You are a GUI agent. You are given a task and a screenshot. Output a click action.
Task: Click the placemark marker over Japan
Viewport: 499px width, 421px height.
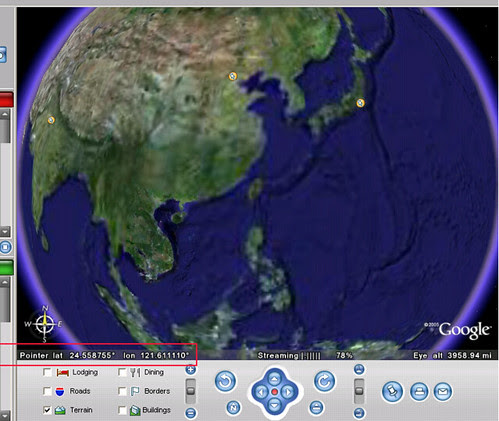pyautogui.click(x=360, y=103)
